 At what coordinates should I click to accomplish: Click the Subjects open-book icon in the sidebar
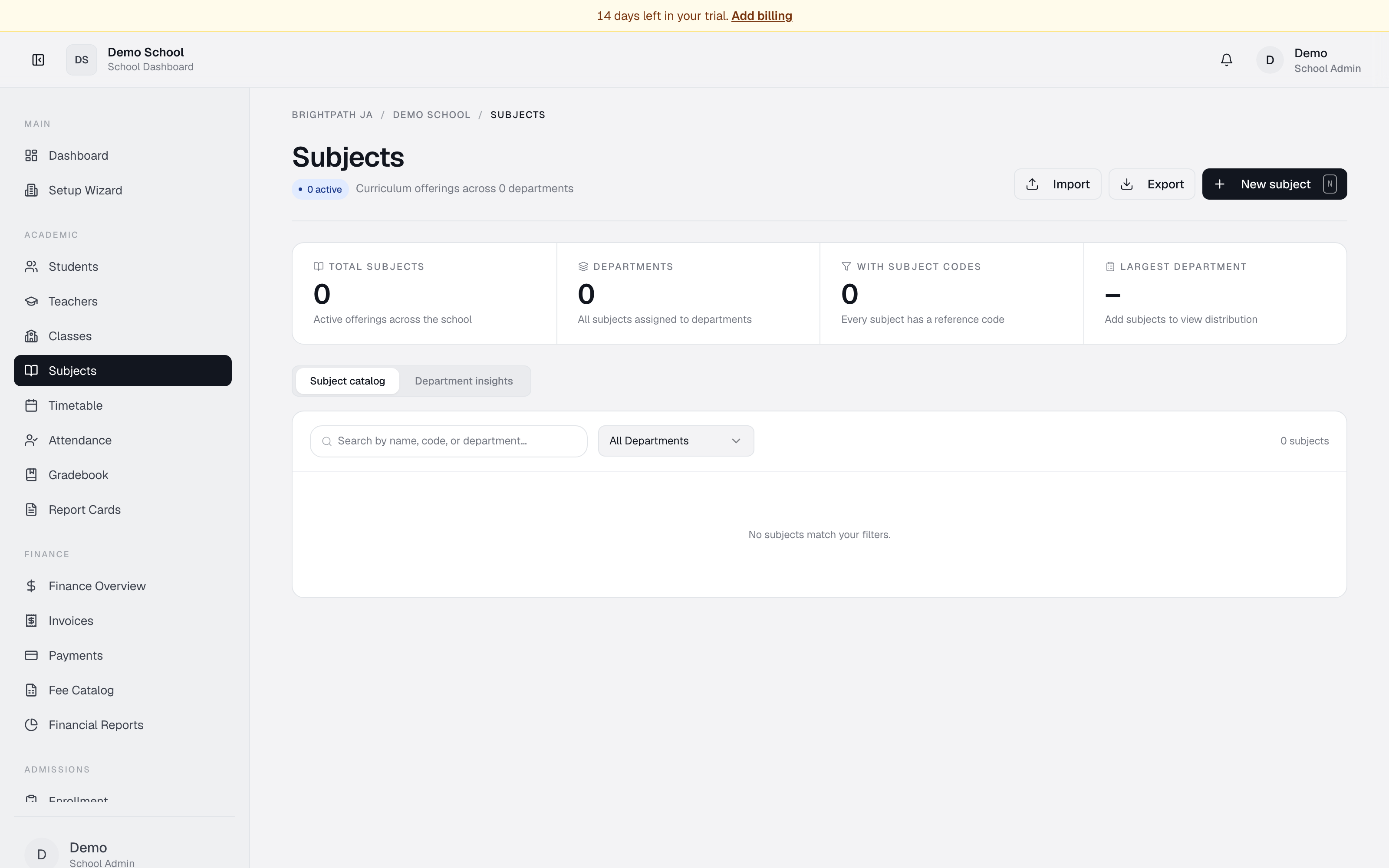click(32, 371)
